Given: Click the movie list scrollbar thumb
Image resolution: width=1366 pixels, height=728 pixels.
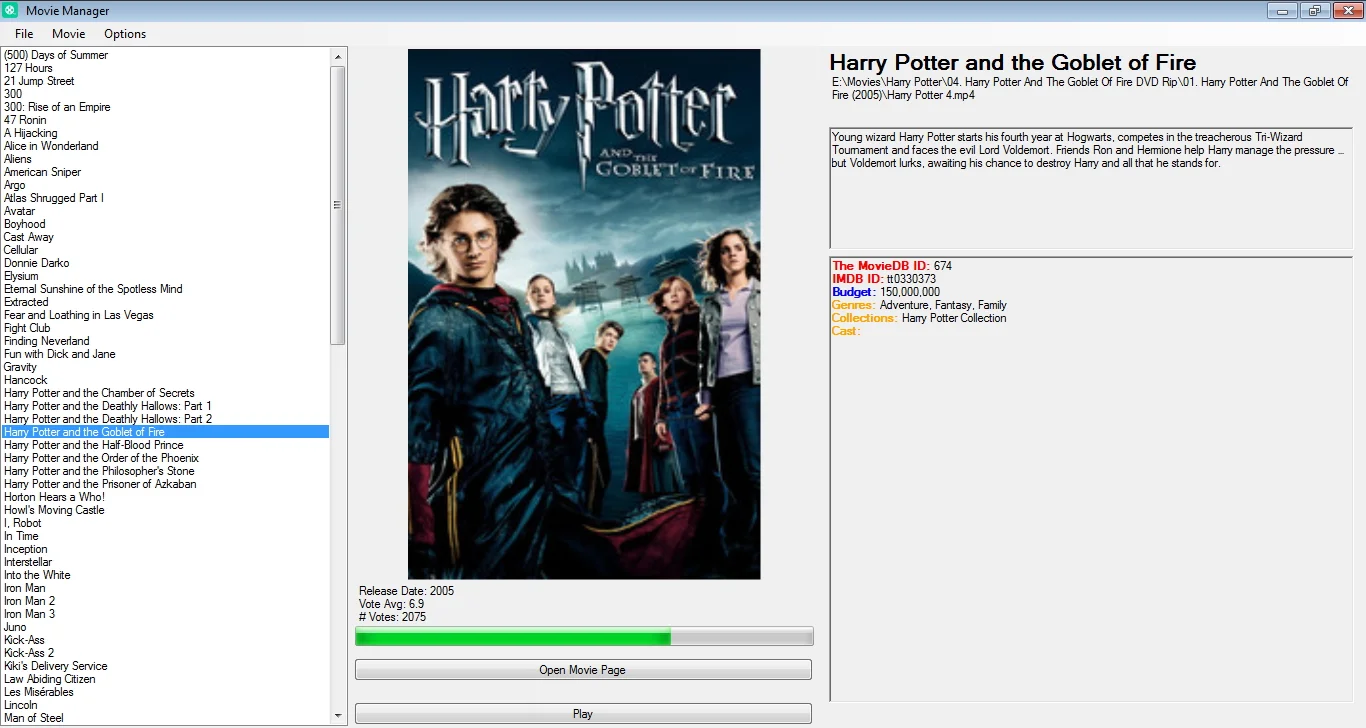Looking at the screenshot, I should (338, 204).
